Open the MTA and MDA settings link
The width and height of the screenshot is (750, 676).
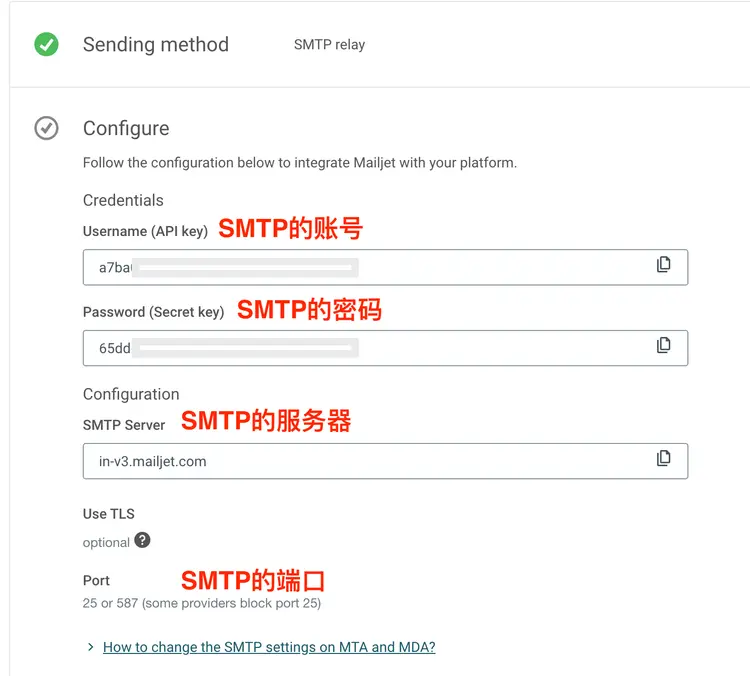tap(269, 647)
